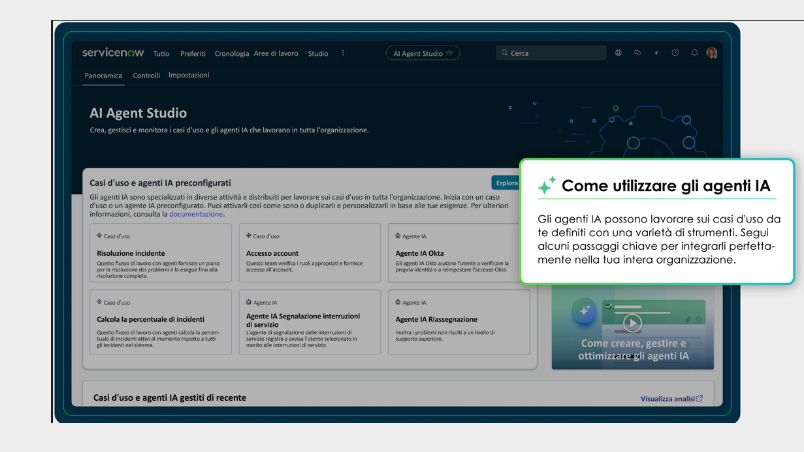Open the three-dot more menu
Image resolution: width=804 pixels, height=452 pixels.
[343, 53]
